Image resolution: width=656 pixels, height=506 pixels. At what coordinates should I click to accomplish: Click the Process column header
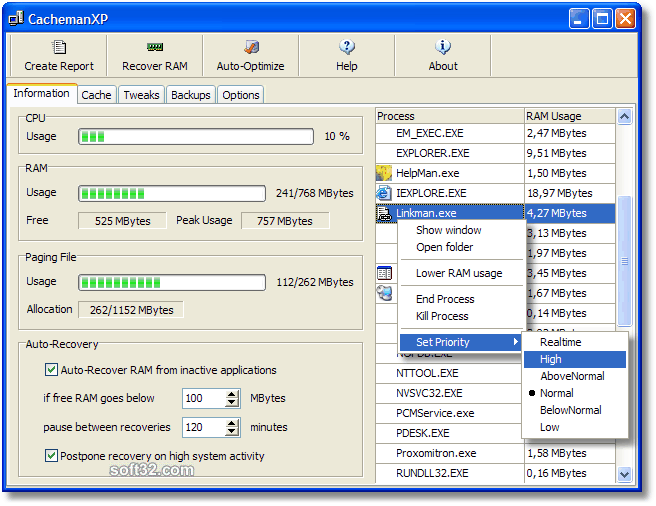click(450, 116)
